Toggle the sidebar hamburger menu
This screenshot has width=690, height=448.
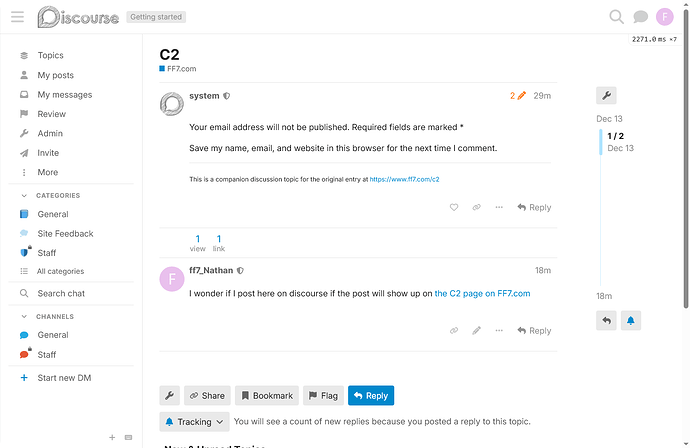[18, 17]
